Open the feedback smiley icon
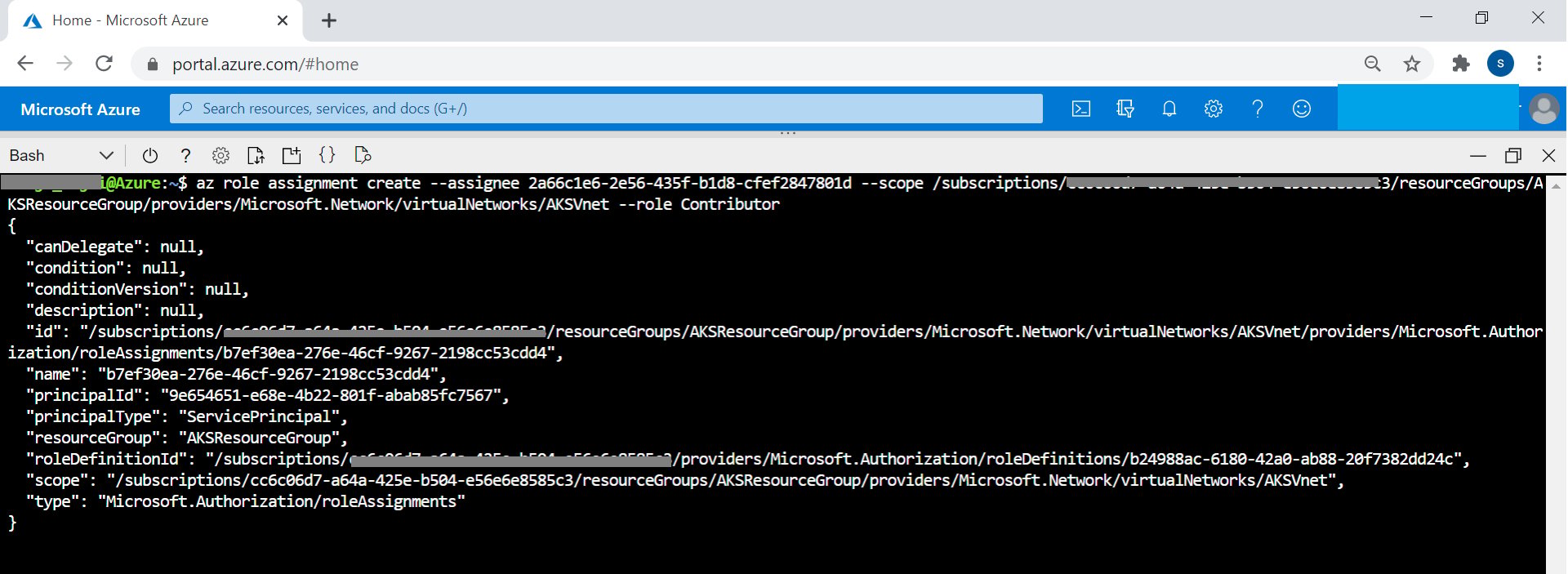 pos(1302,109)
